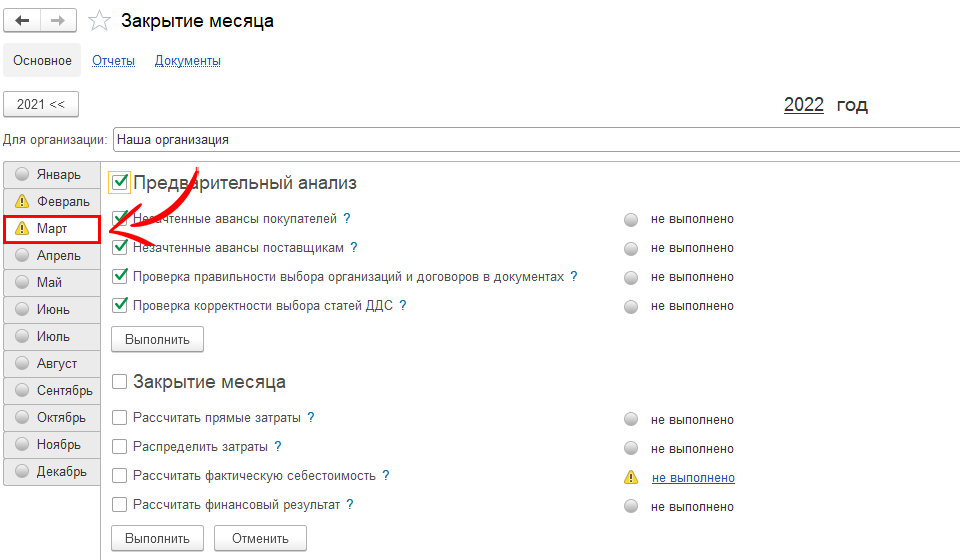
Task: Open the Документы tab
Action: 187,61
